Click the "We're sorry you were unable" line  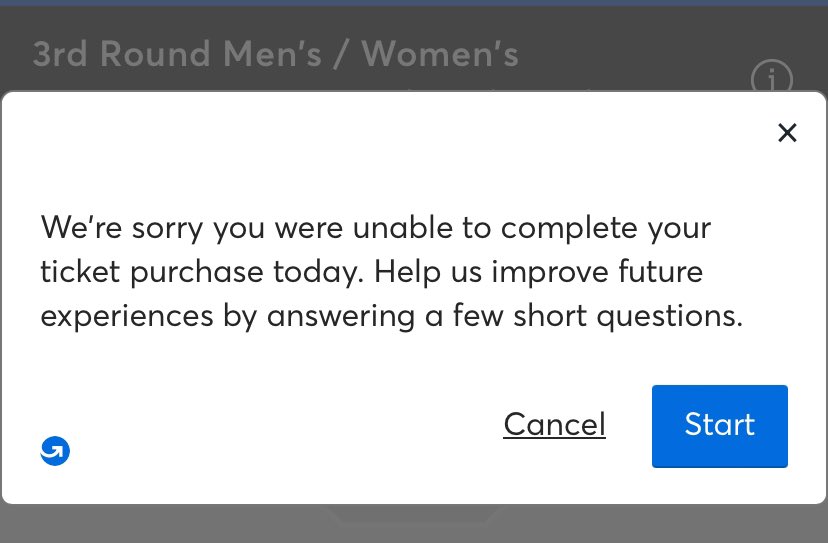pyautogui.click(x=375, y=229)
